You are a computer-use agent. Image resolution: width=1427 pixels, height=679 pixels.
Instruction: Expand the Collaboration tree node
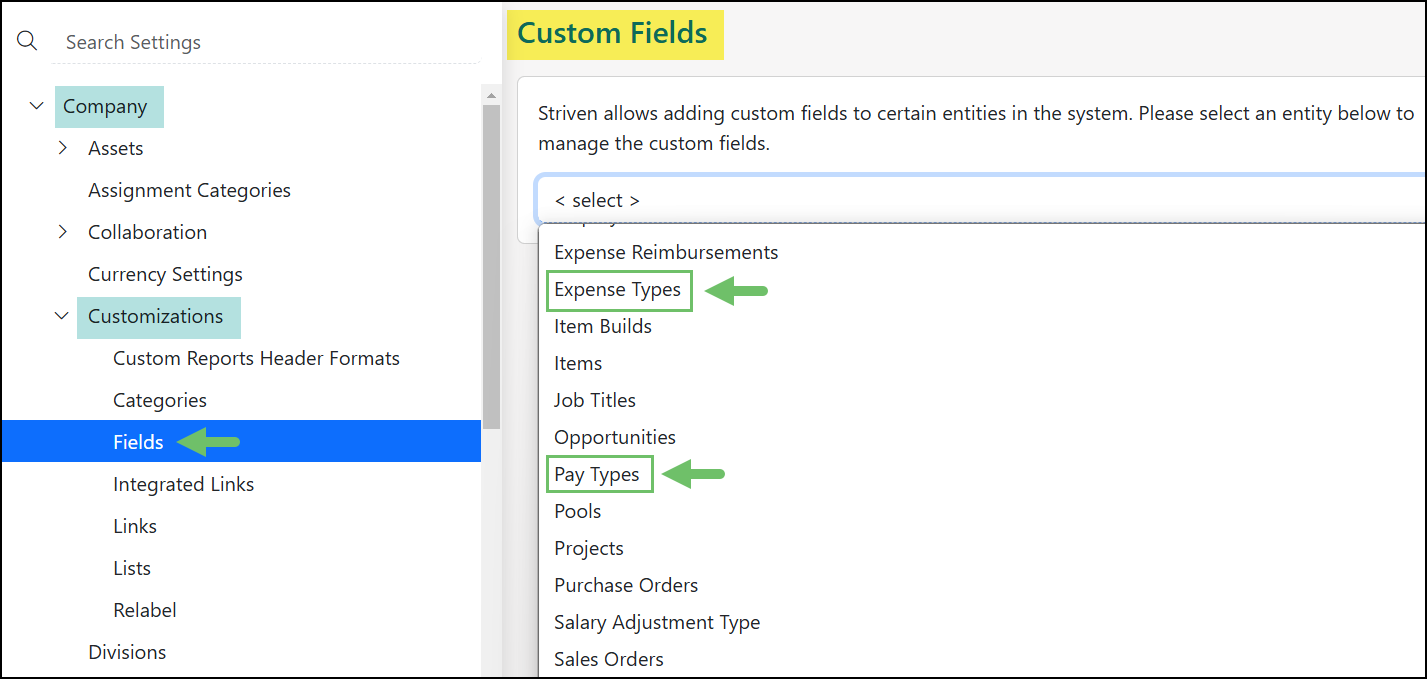coord(63,232)
